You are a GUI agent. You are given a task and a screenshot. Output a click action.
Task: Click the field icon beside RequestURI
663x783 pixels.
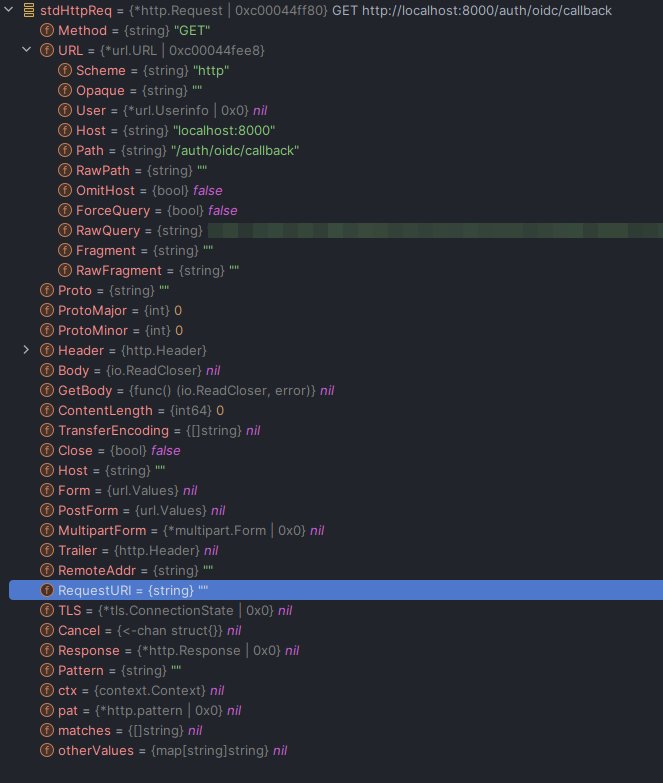pyautogui.click(x=46, y=590)
